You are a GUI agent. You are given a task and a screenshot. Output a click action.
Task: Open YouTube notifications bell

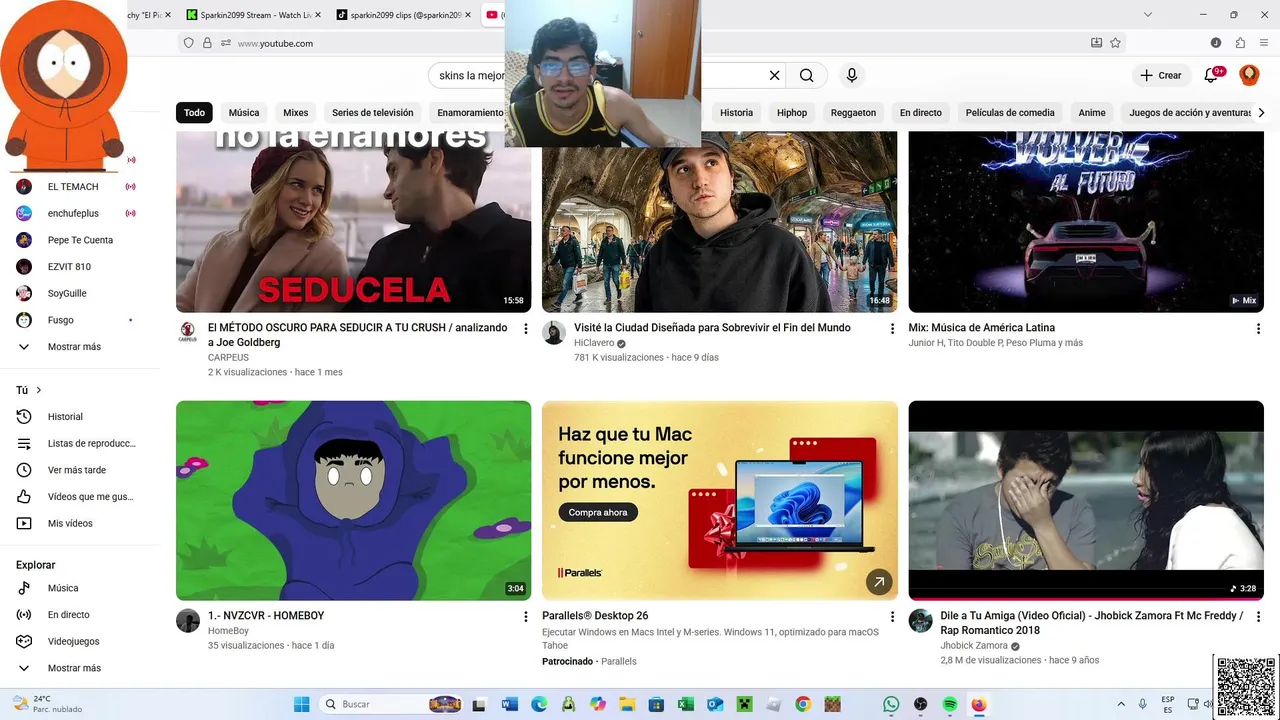coord(1212,75)
